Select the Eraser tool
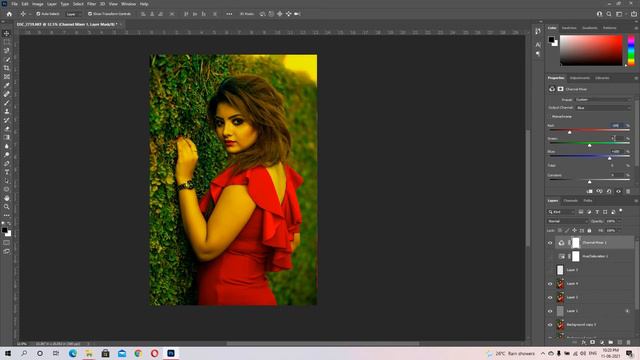This screenshot has width=640, height=360. pos(7,129)
